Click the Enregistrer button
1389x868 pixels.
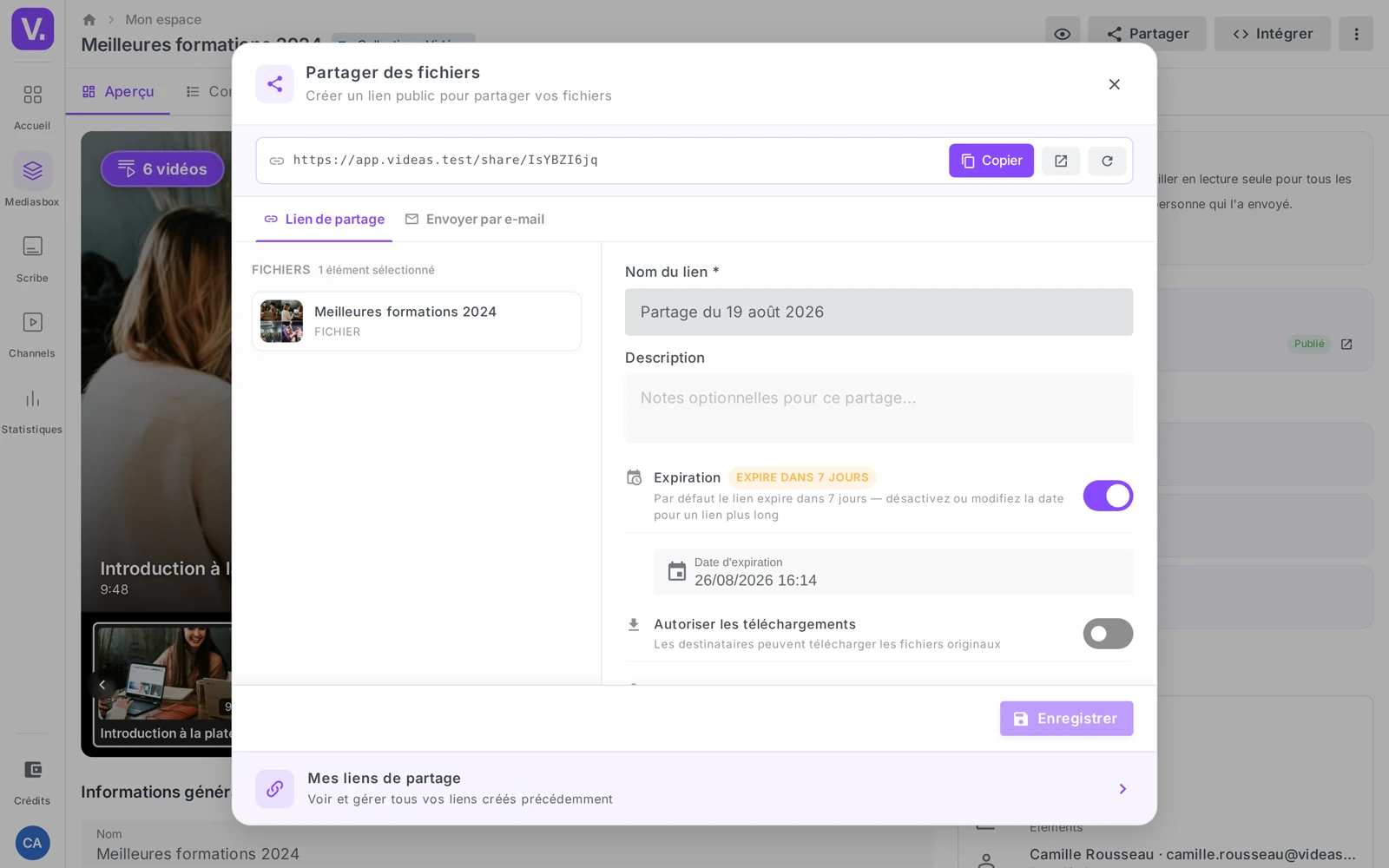point(1066,719)
